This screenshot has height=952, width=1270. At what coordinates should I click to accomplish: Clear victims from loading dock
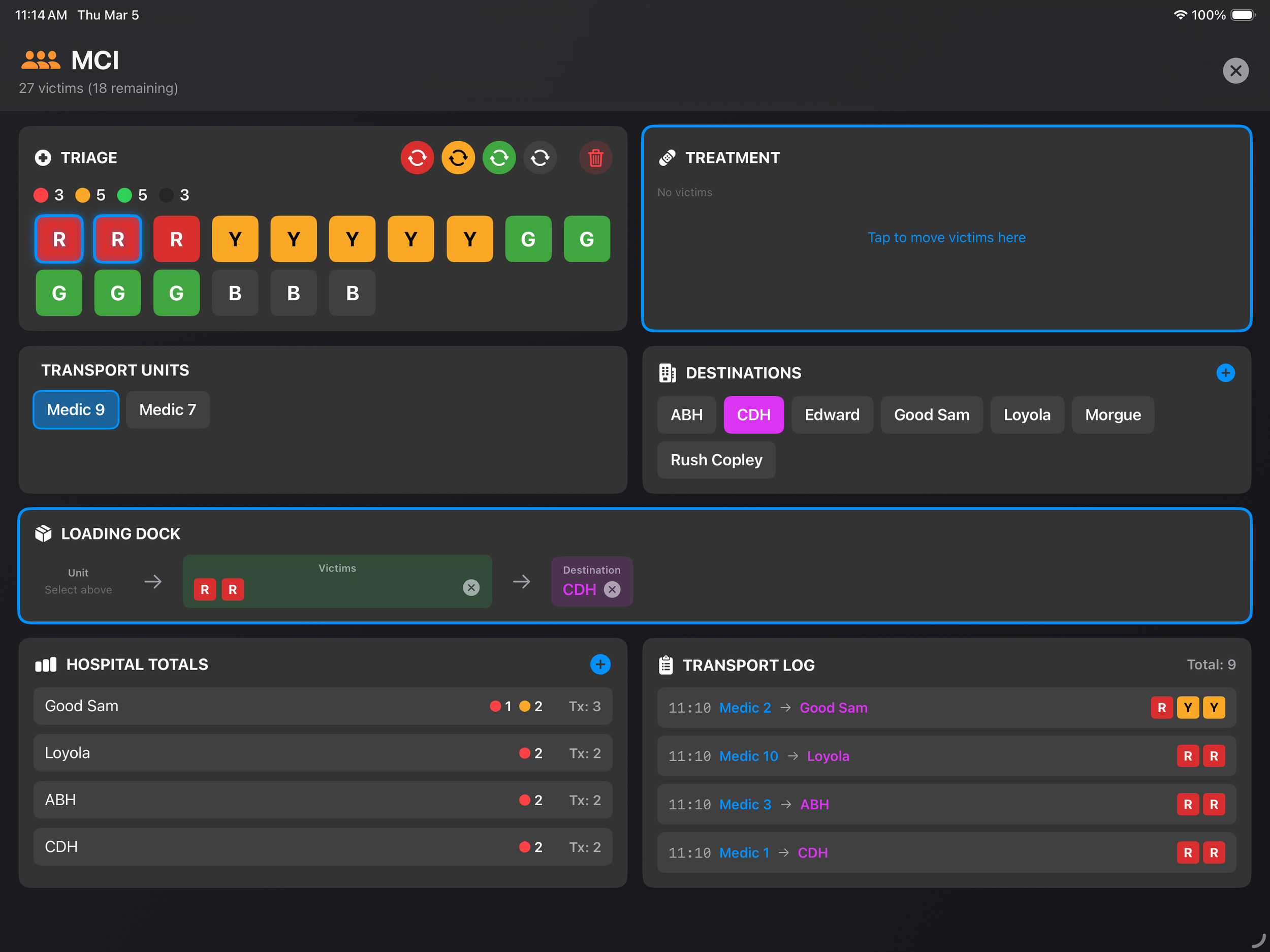pos(471,587)
